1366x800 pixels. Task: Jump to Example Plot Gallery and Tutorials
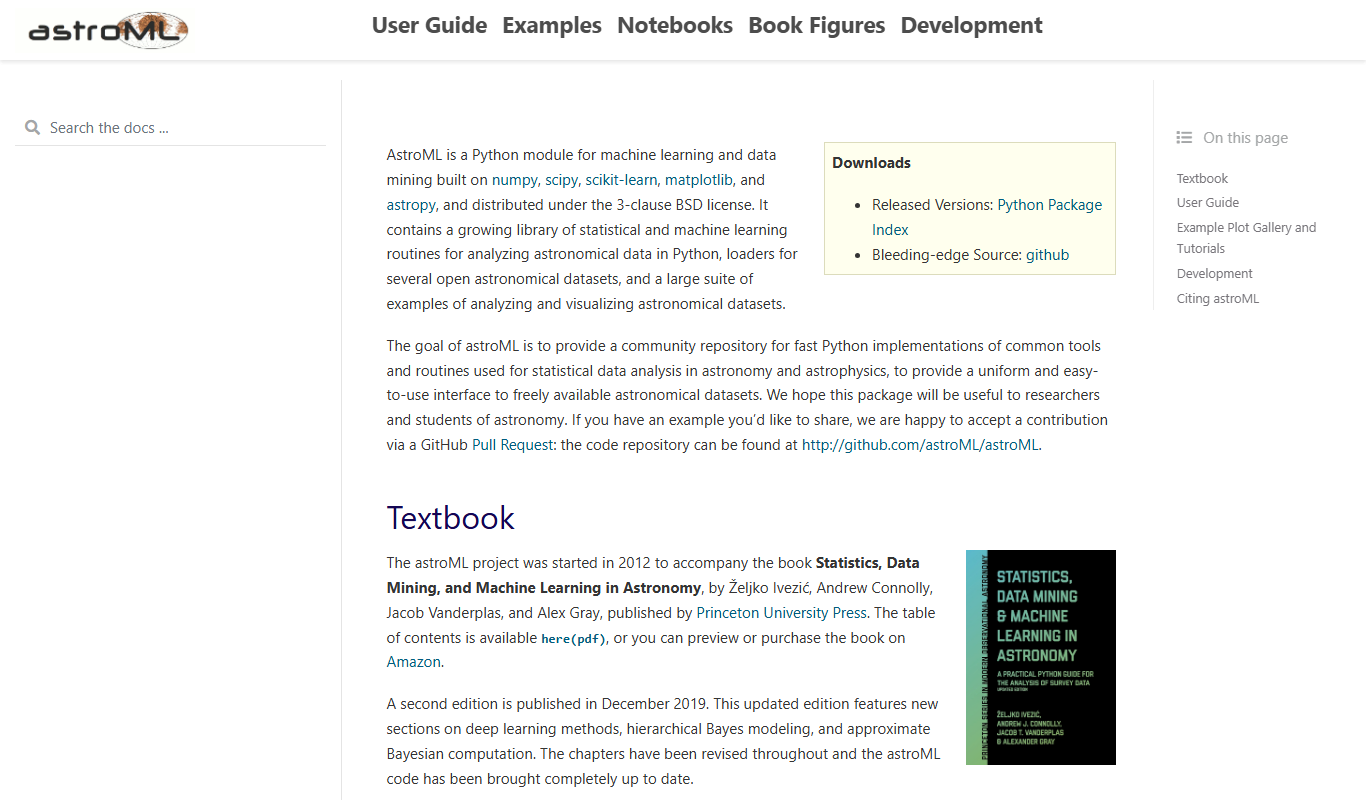[x=1246, y=238]
